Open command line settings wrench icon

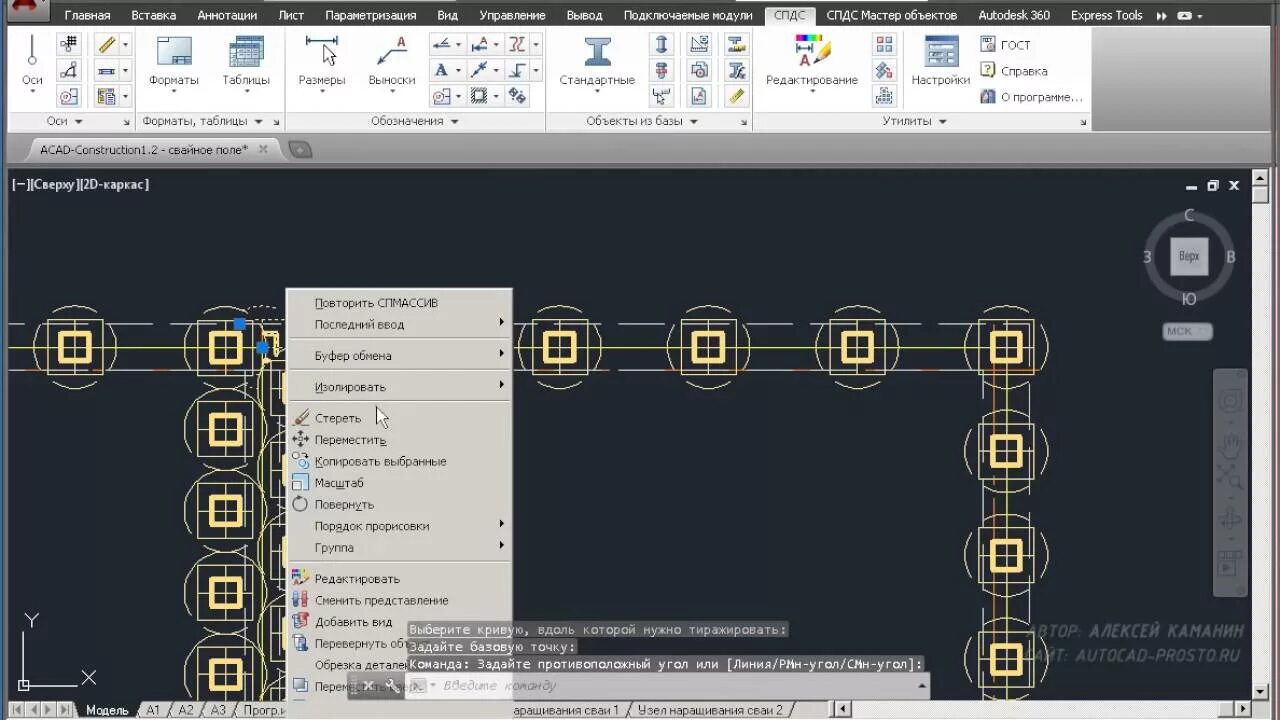pos(390,686)
